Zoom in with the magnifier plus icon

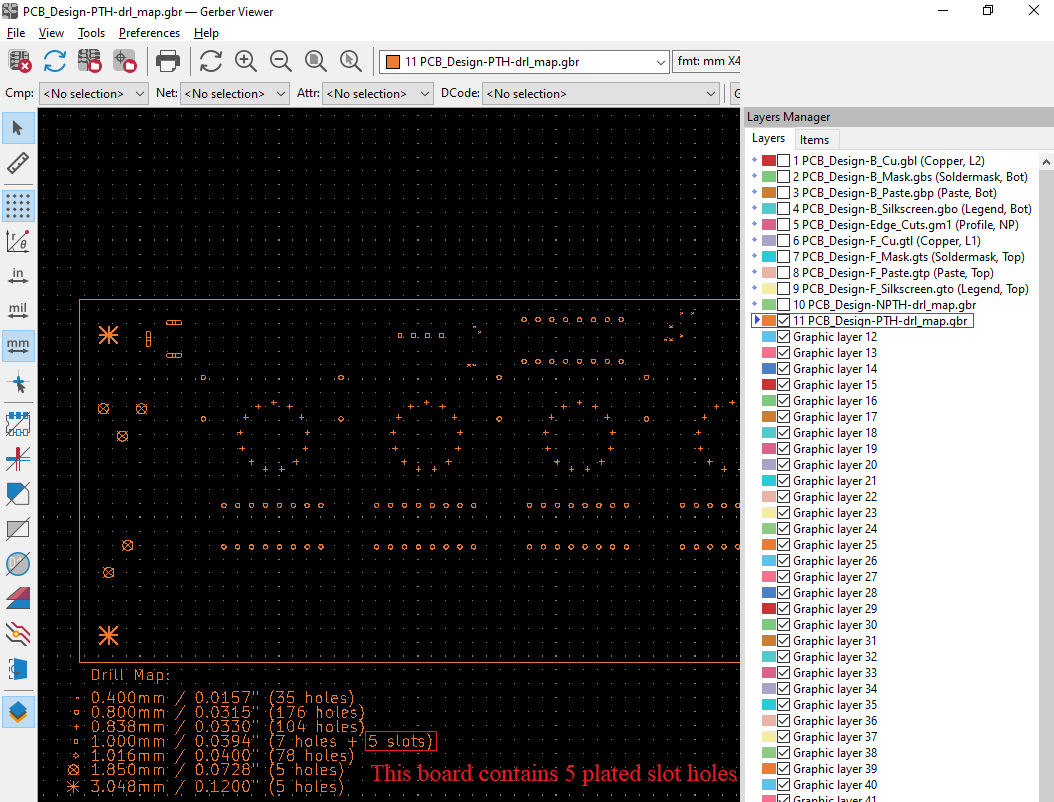click(246, 61)
